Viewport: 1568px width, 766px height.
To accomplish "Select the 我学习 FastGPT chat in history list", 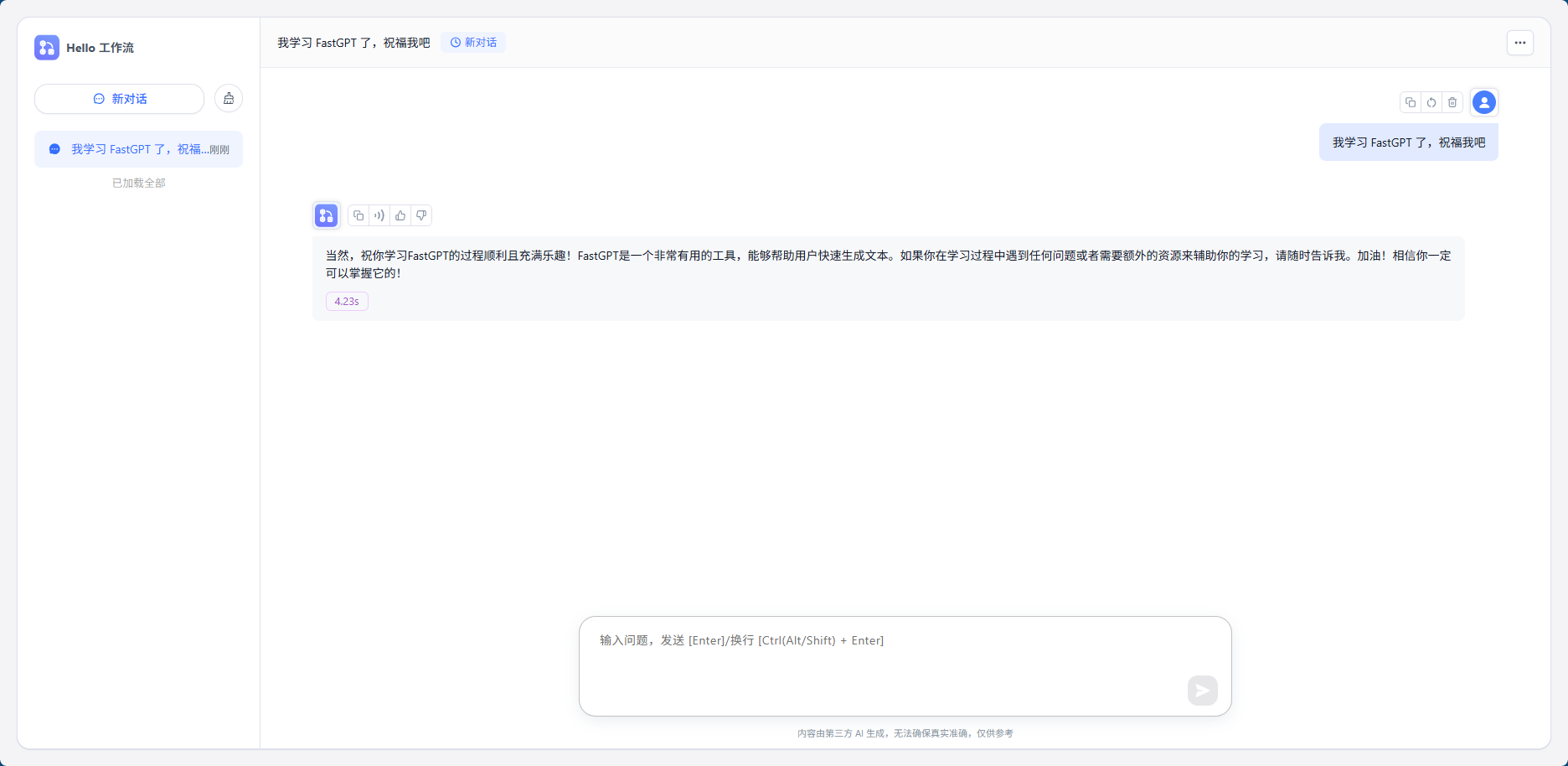I will pyautogui.click(x=138, y=149).
